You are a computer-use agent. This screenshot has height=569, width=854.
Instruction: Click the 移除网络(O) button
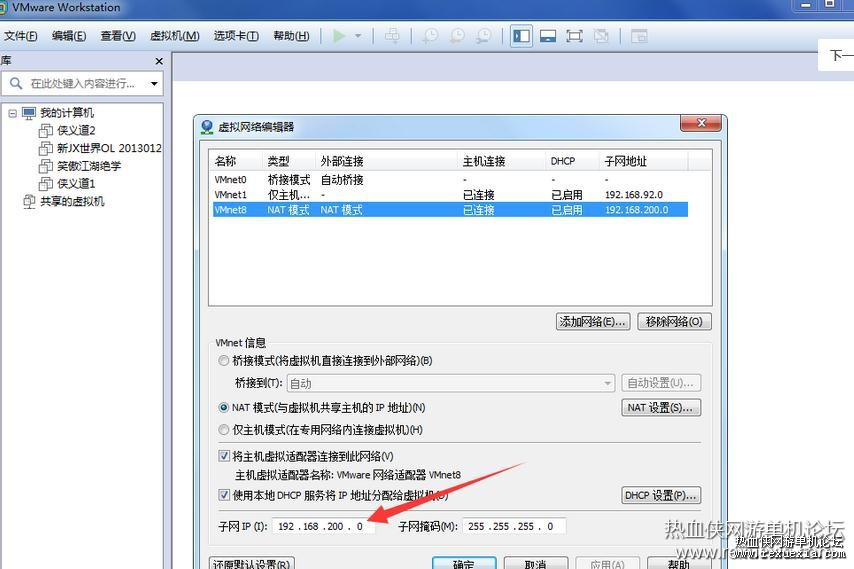click(x=674, y=322)
